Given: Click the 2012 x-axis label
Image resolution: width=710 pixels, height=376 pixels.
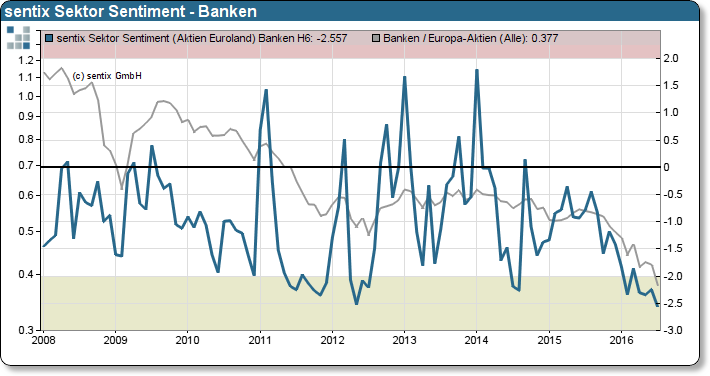Looking at the screenshot, I should click(x=332, y=340).
